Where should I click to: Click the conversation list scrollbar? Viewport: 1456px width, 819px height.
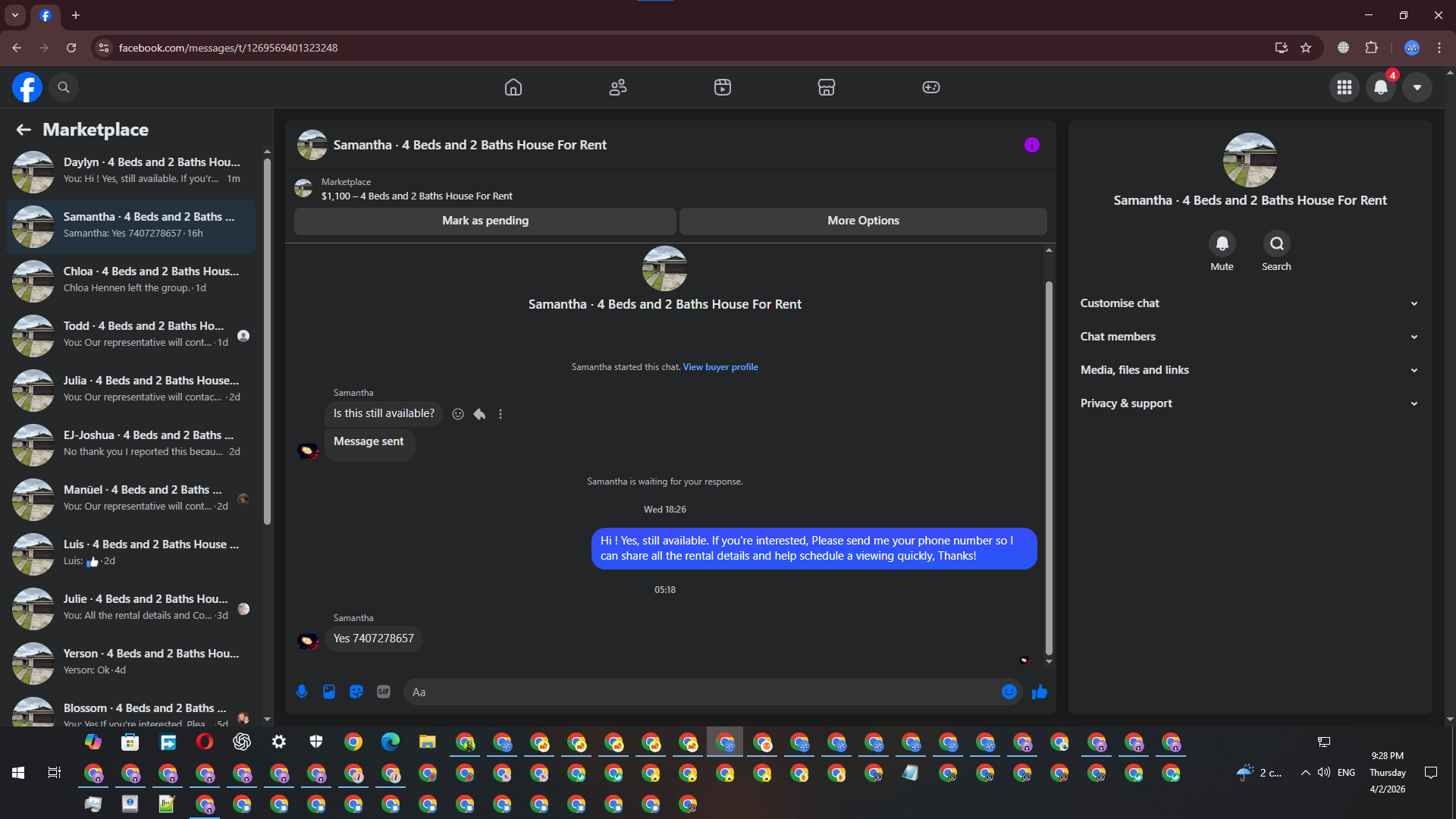(x=267, y=341)
